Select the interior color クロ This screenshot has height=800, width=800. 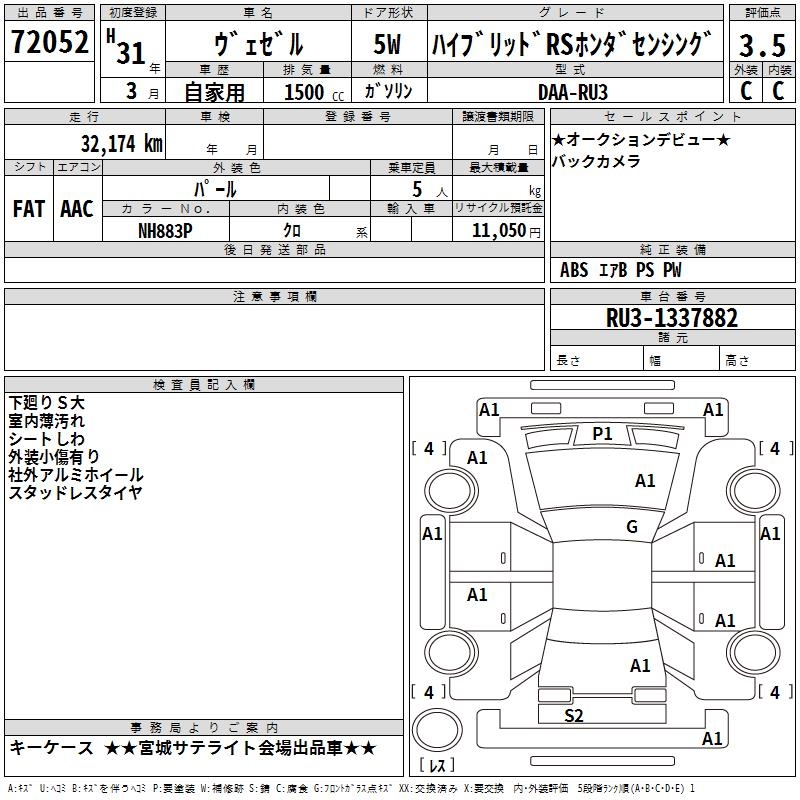292,231
